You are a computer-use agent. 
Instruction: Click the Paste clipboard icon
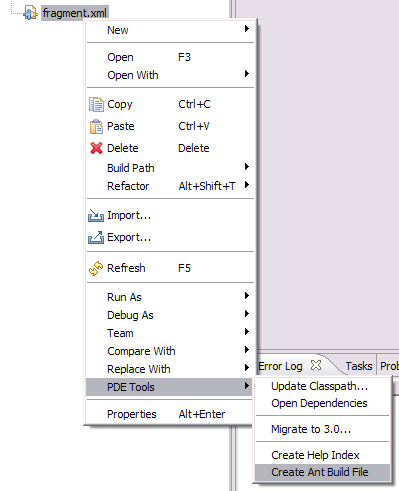click(x=96, y=126)
